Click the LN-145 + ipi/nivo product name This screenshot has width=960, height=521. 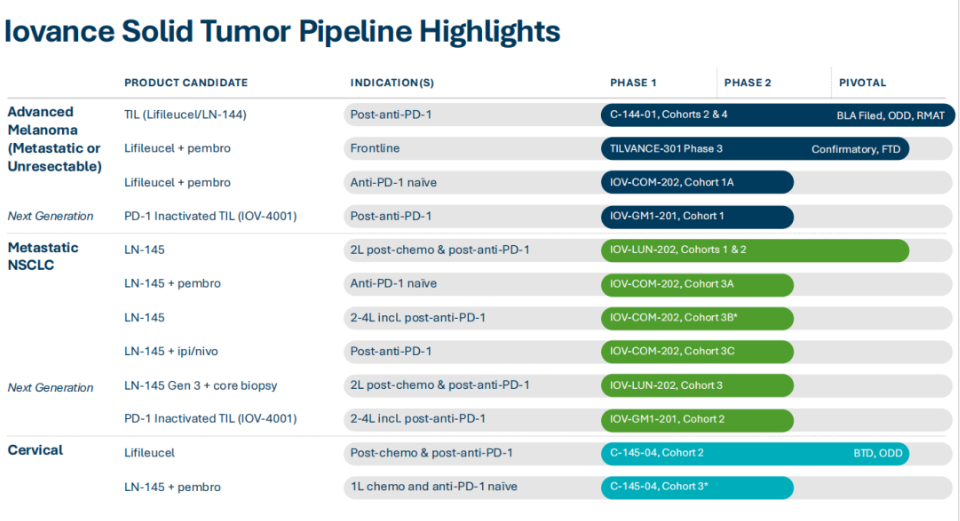coord(166,351)
